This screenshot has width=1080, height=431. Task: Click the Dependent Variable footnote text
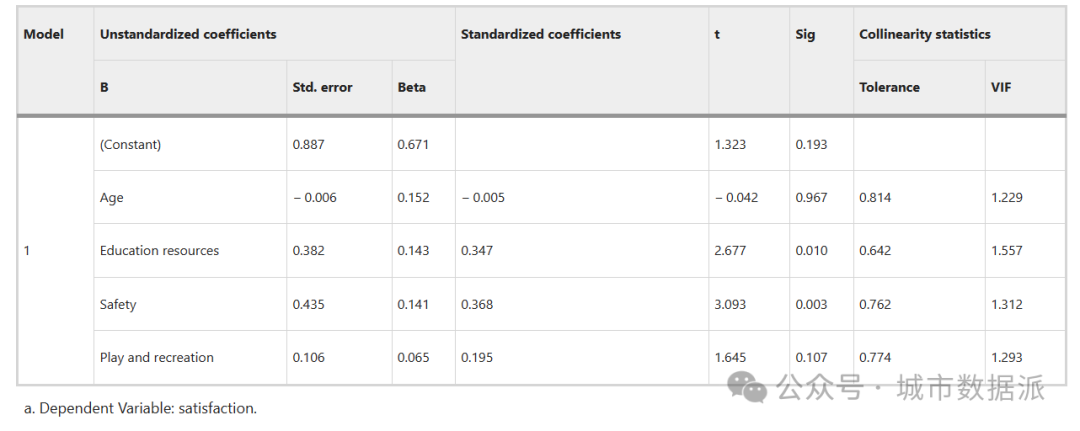point(141,408)
